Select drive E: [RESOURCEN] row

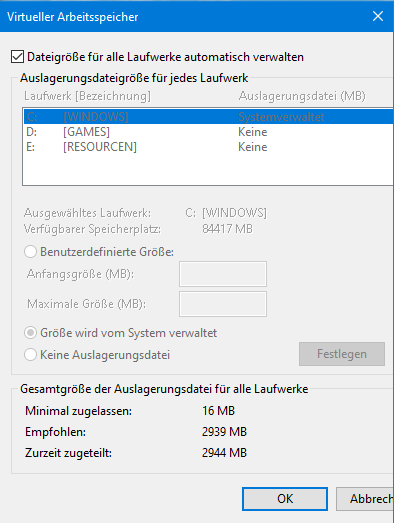tap(209, 147)
